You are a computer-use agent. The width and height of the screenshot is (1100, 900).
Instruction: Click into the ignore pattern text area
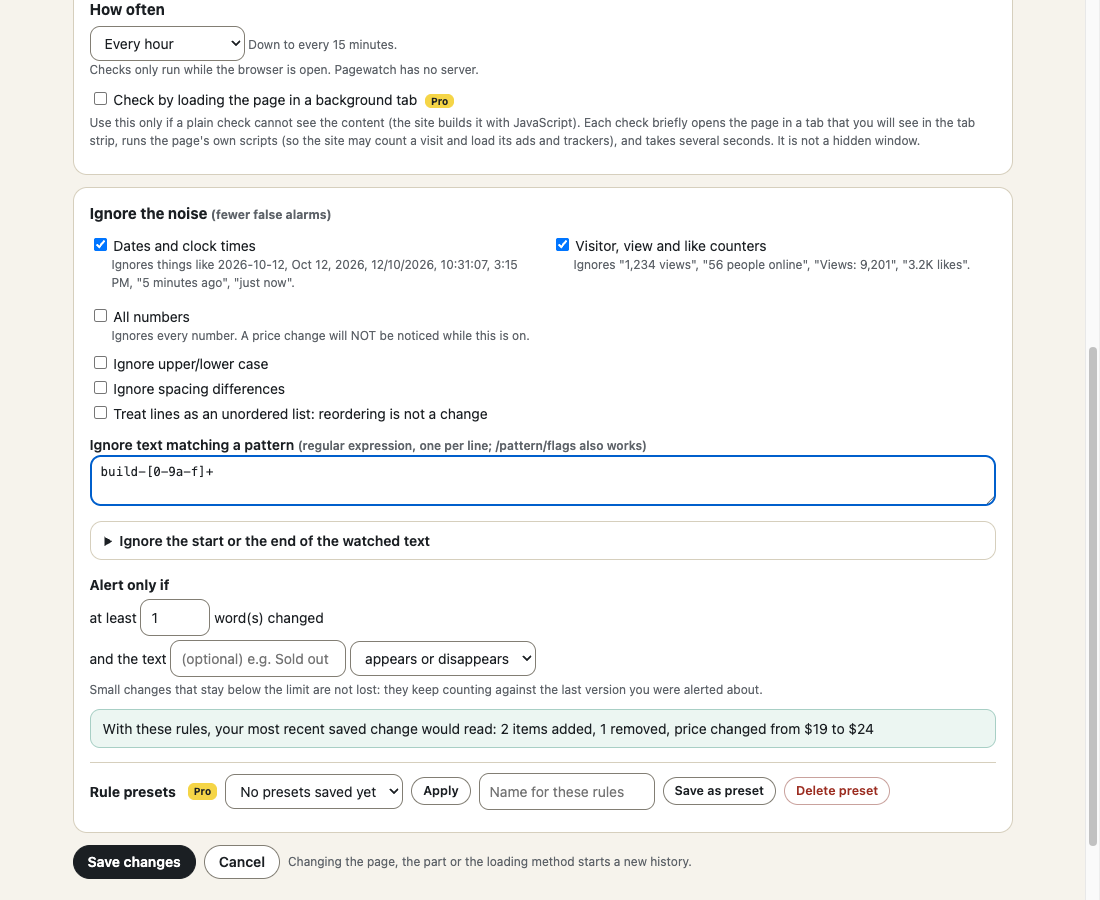click(x=542, y=481)
